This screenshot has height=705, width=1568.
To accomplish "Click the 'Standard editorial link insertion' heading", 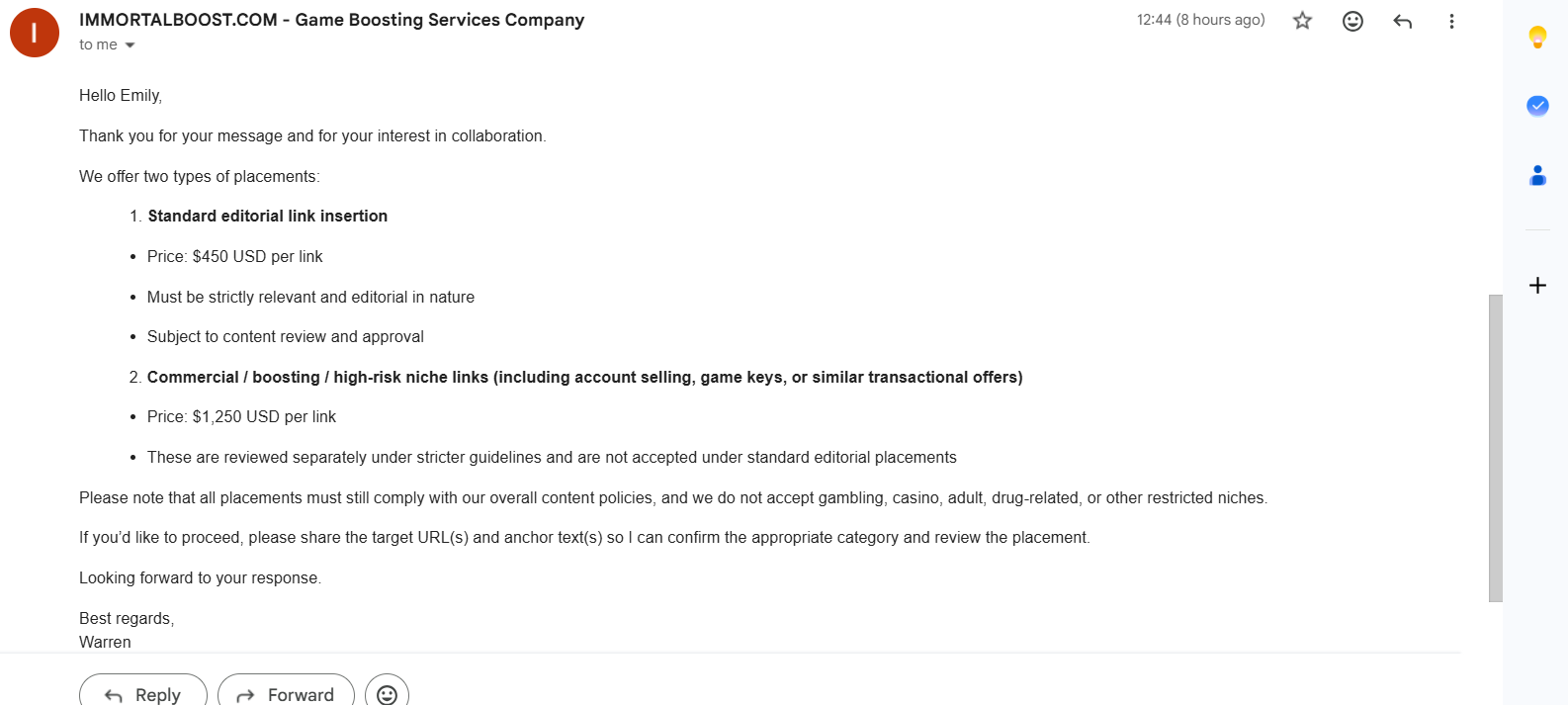I will [x=267, y=216].
